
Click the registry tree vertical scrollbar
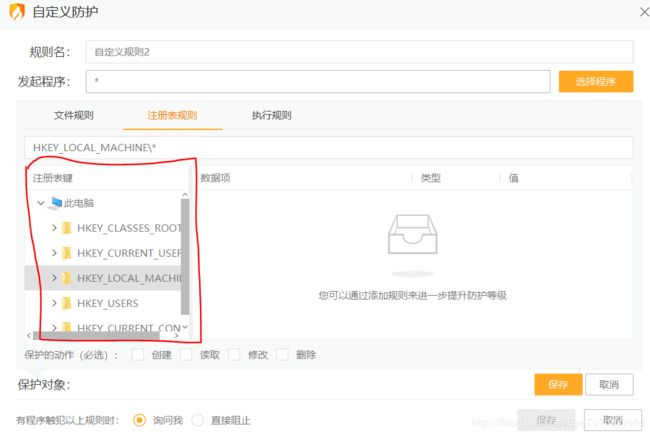pos(185,256)
